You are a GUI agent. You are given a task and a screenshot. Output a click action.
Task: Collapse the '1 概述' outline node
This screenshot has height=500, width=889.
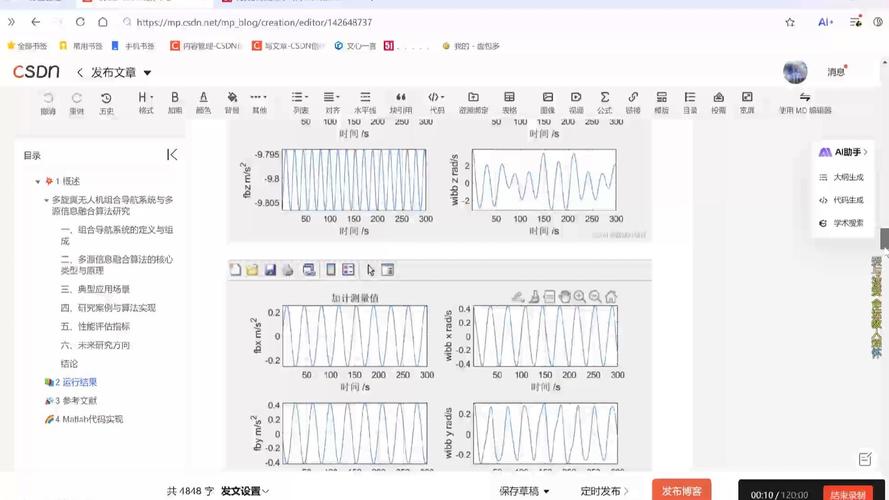pyautogui.click(x=37, y=182)
